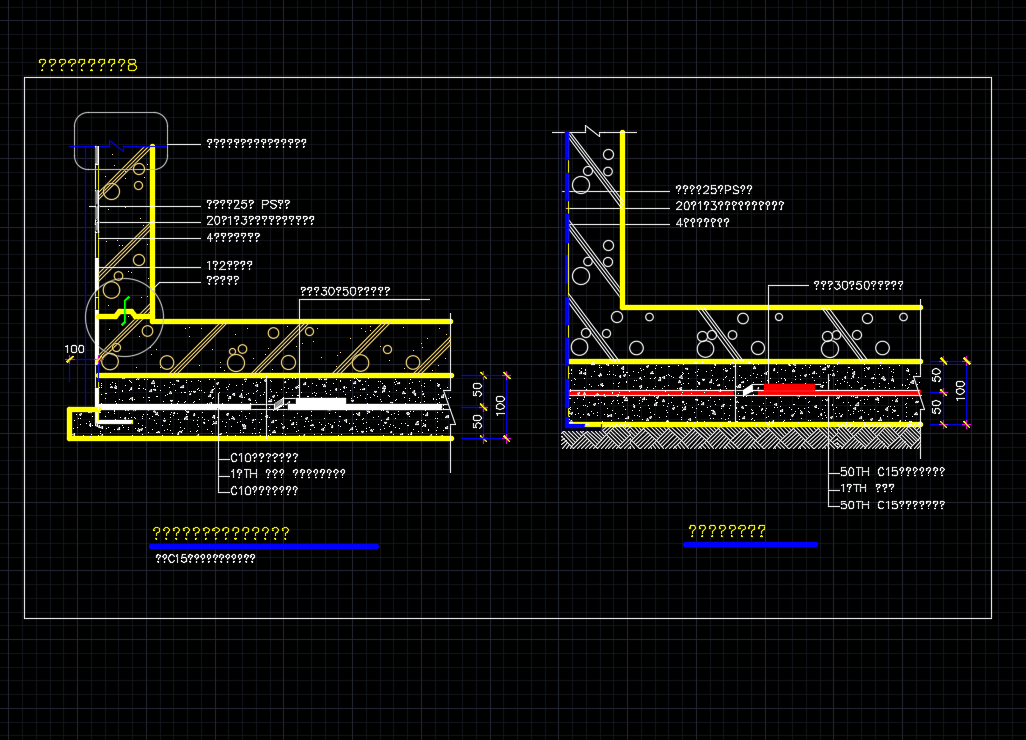Viewport: 1026px width, 740px height.
Task: Select the horizontal 100 dimension at left wall
Action: point(75,350)
